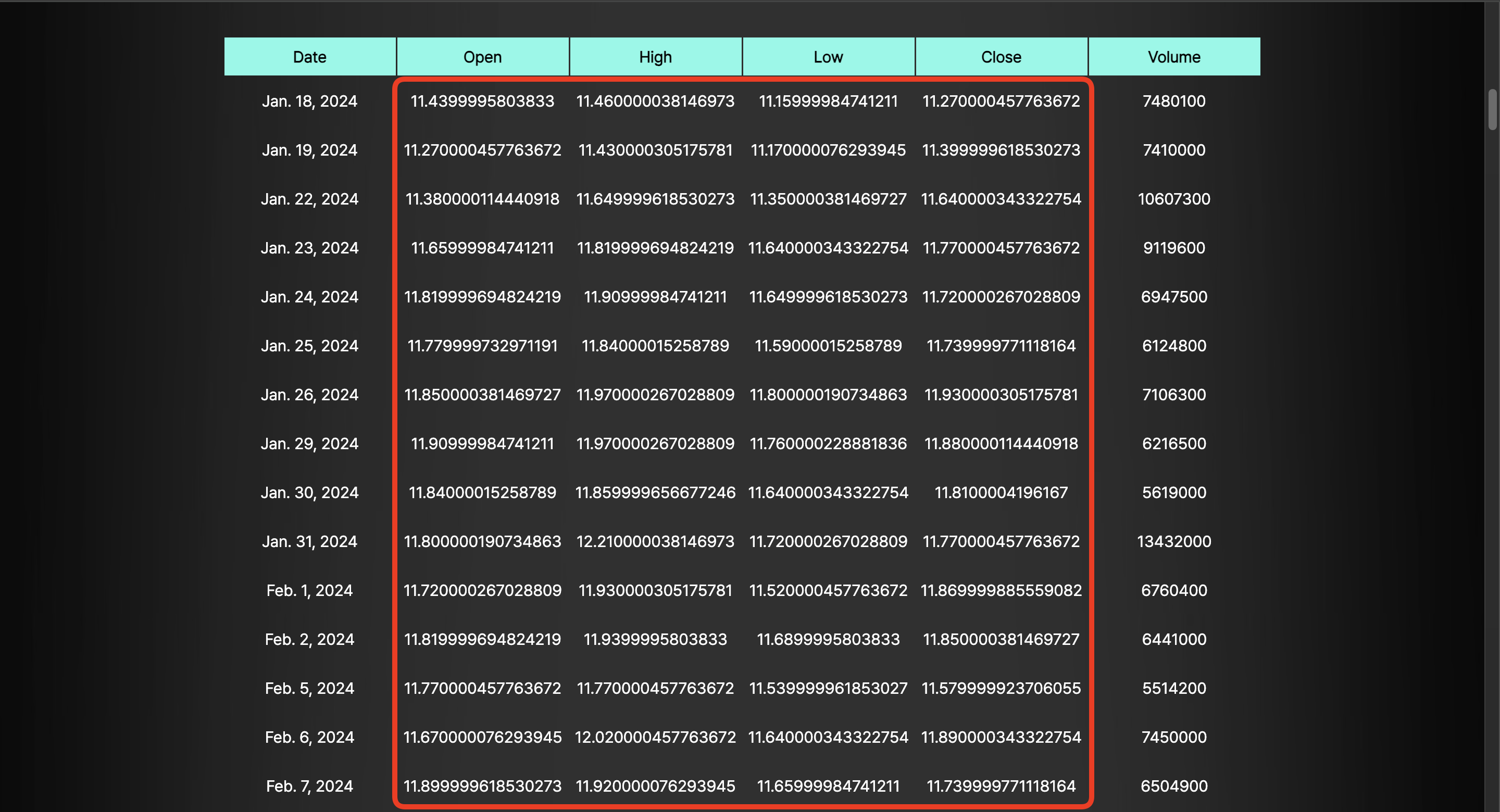
Task: Click the Open column header
Action: click(483, 56)
